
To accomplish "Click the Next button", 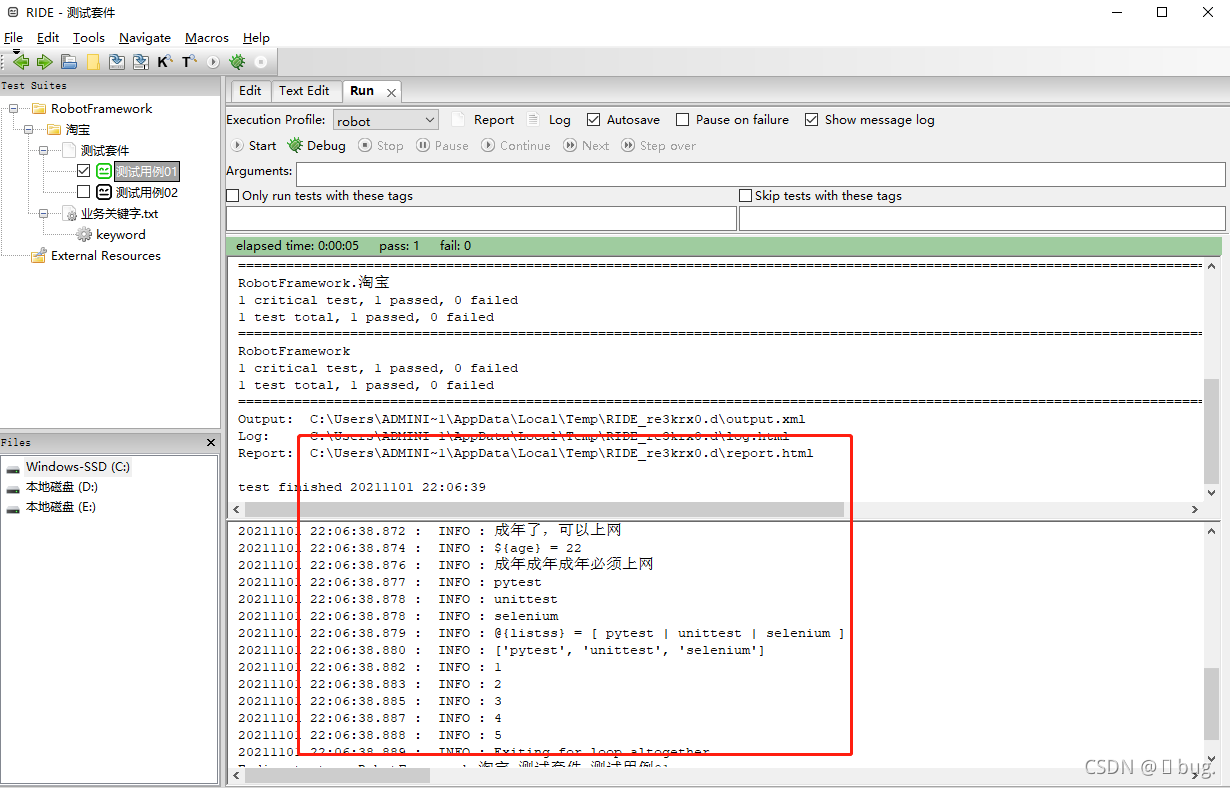I will coord(586,145).
